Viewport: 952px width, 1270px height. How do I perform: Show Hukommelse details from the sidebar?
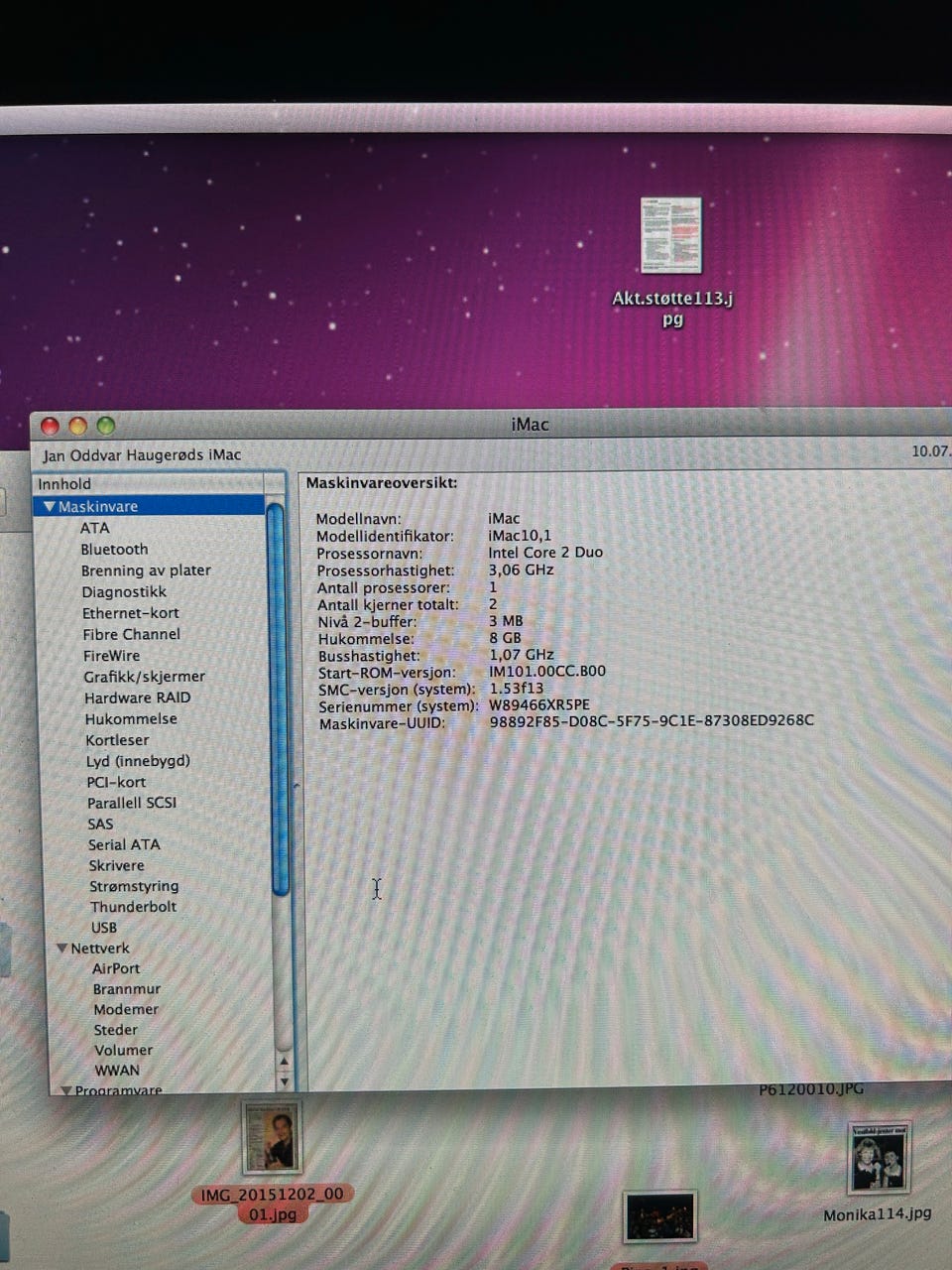pos(131,718)
